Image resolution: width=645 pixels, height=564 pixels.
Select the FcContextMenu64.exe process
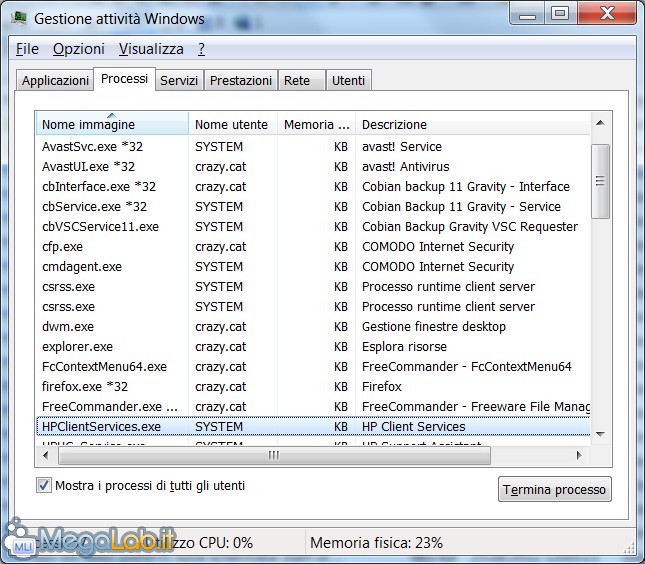click(x=313, y=367)
